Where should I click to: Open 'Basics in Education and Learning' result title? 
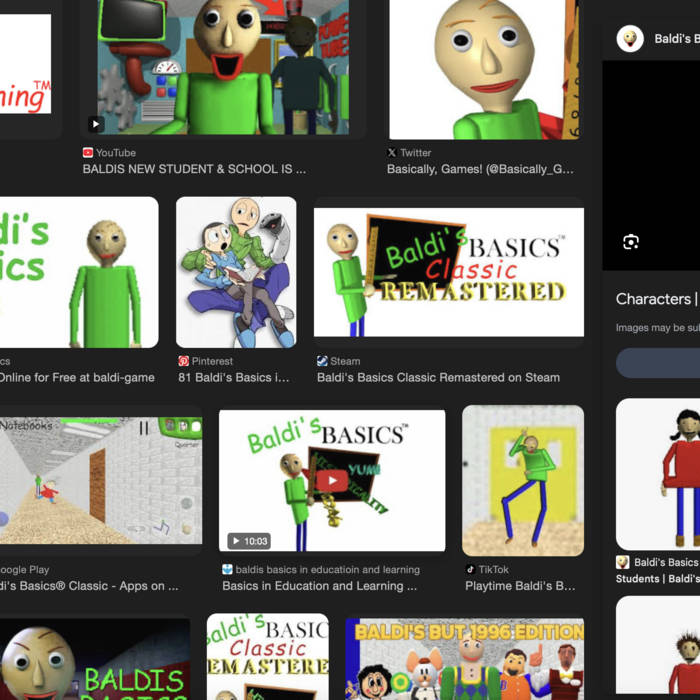pos(319,586)
